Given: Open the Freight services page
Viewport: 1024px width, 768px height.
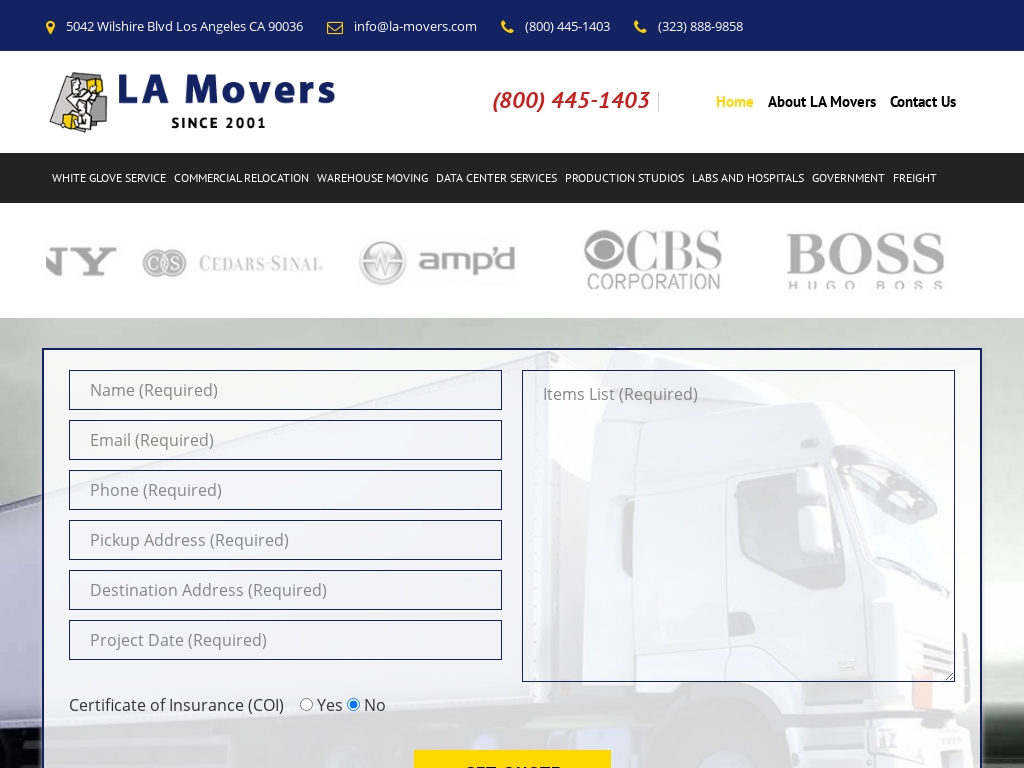Looking at the screenshot, I should (914, 178).
